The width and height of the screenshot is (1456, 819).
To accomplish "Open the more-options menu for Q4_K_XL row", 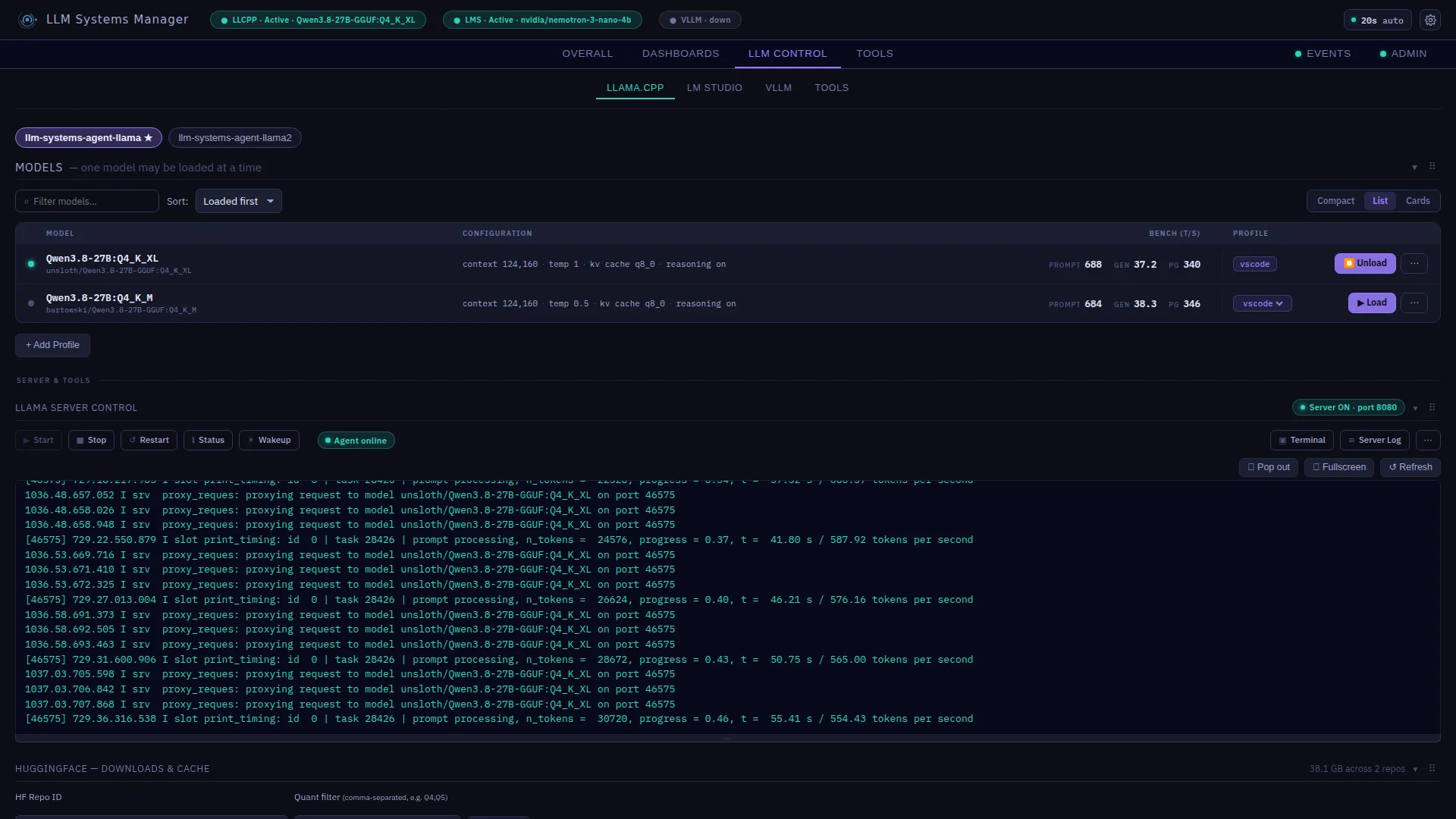I will pos(1414,263).
